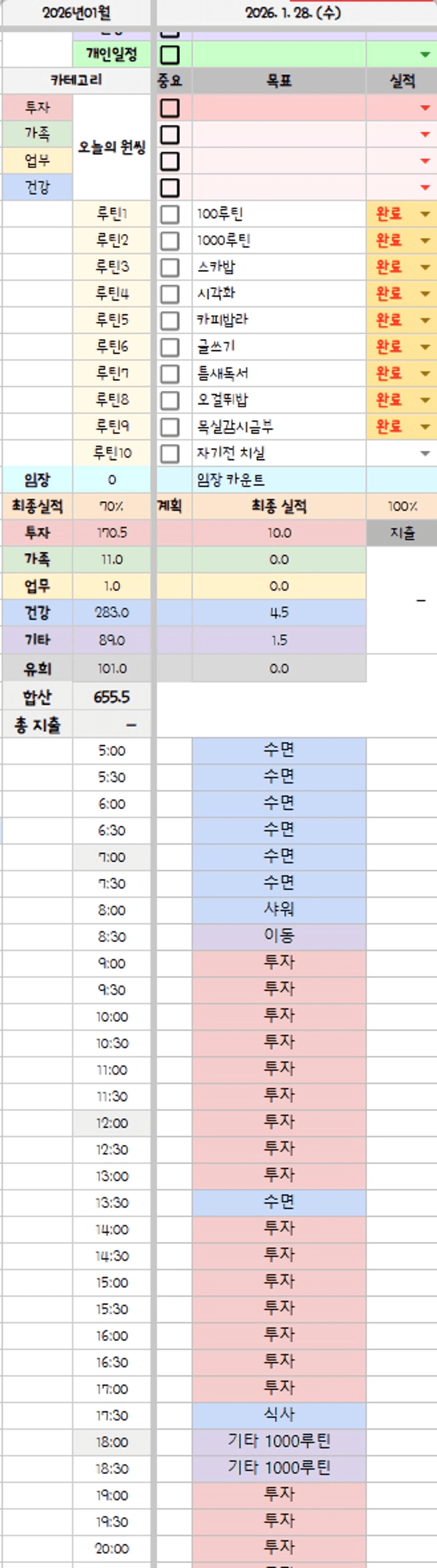This screenshot has width=437, height=1568.
Task: Click the 17:30 식사 schedule cell
Action: 279,1414
